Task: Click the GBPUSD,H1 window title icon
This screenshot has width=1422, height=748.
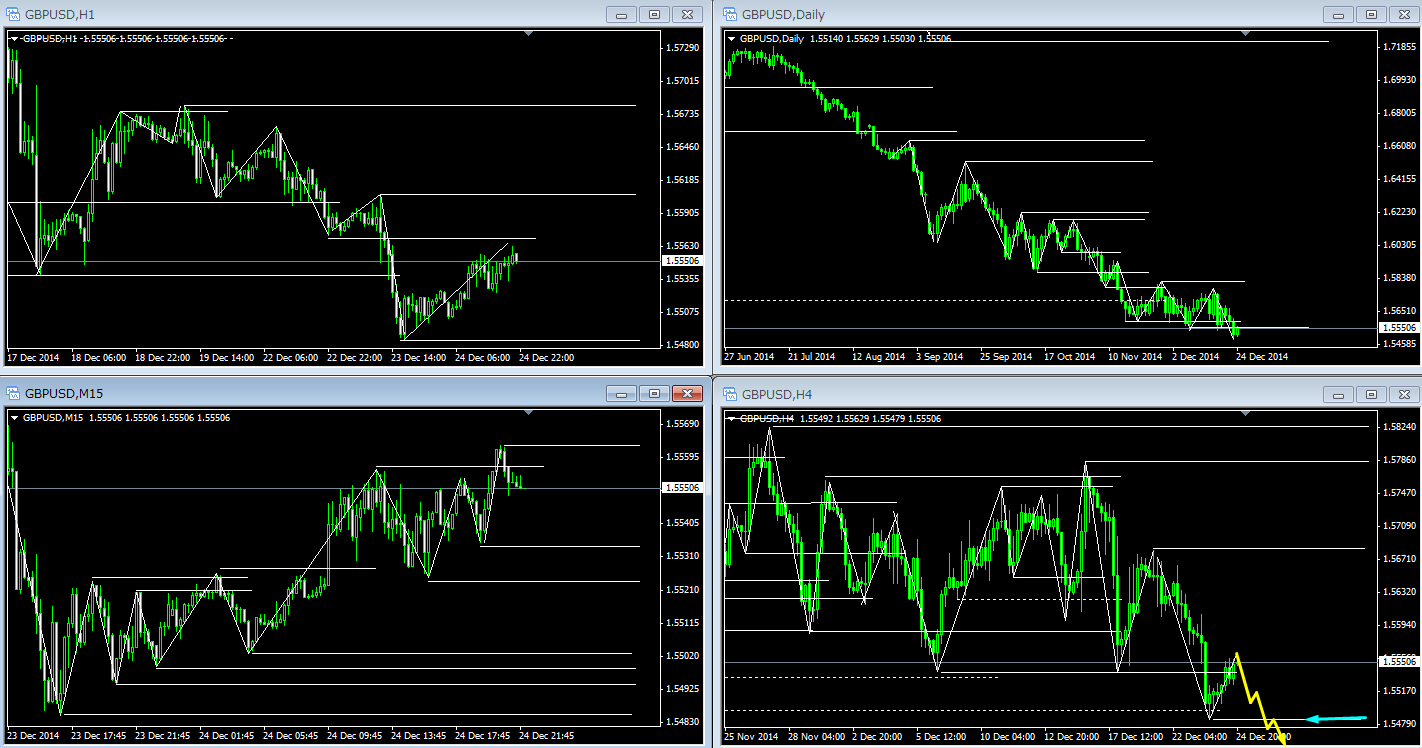Action: tap(13, 14)
